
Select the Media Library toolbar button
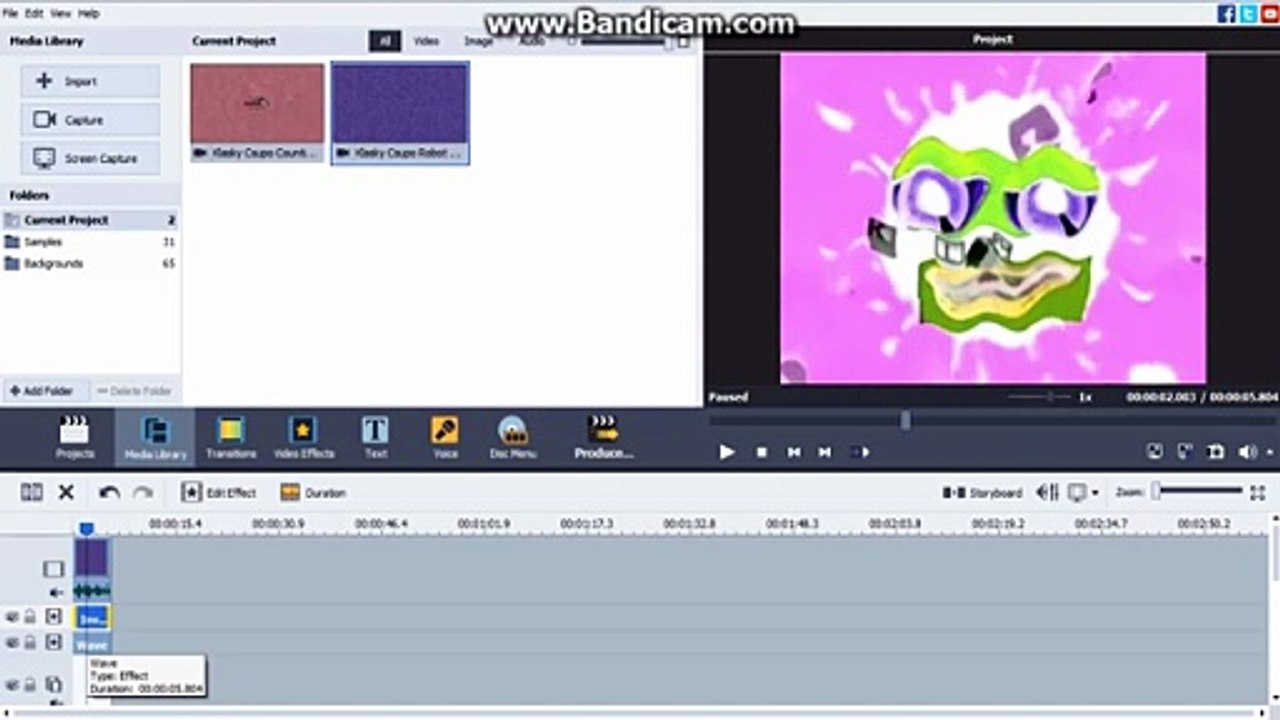tap(155, 438)
